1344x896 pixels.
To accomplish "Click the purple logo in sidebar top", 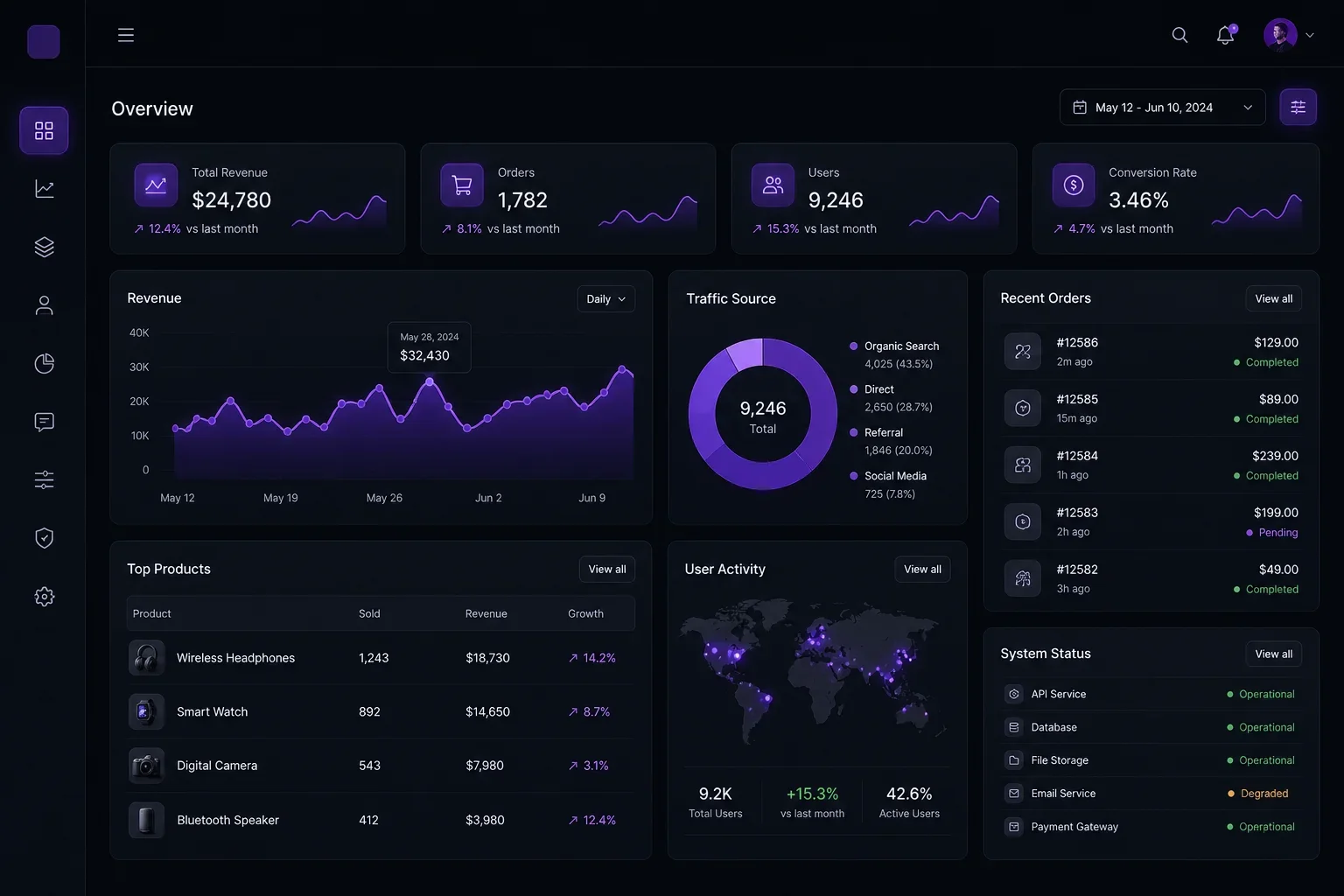I will (44, 42).
